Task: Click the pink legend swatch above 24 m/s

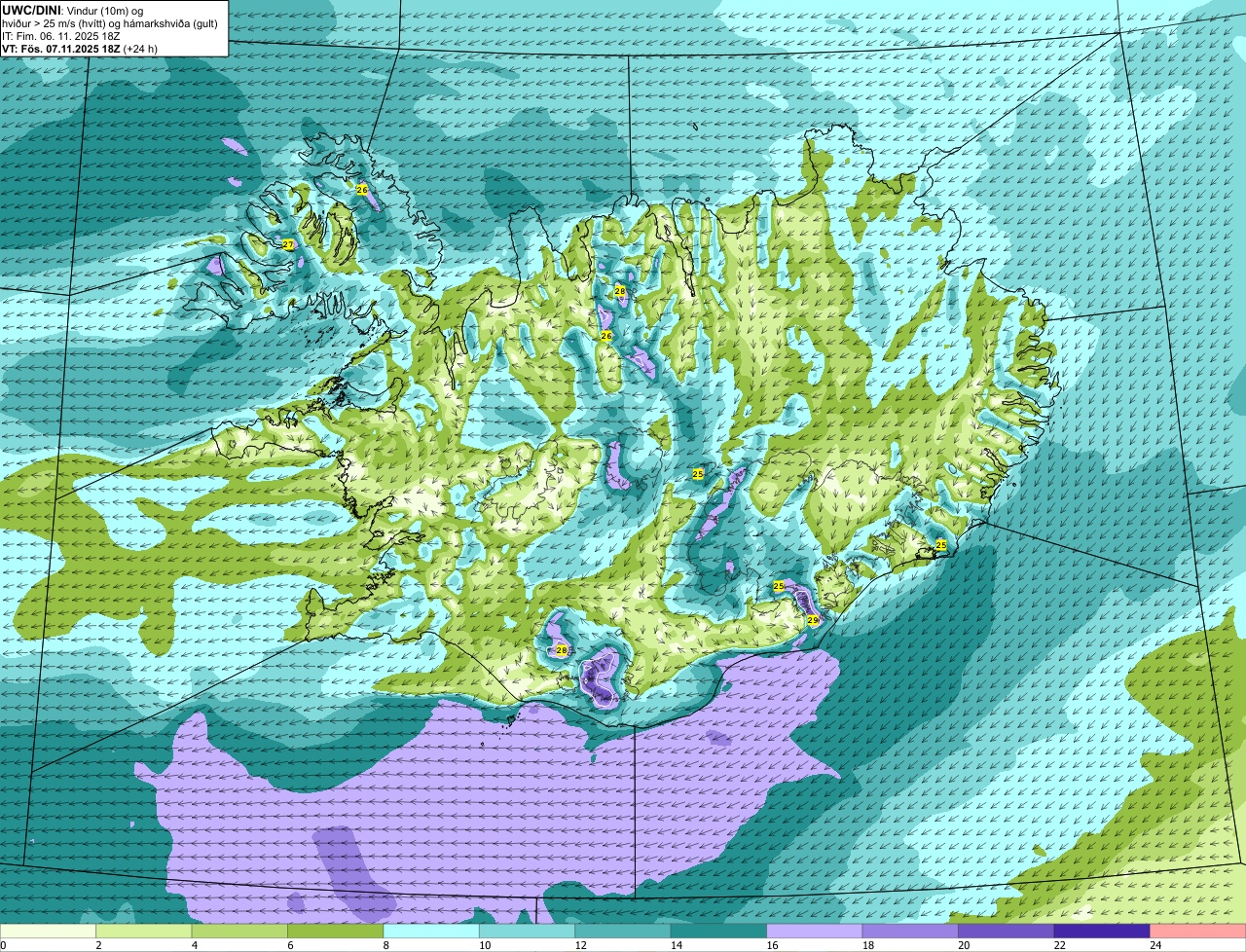Action: pyautogui.click(x=1198, y=931)
